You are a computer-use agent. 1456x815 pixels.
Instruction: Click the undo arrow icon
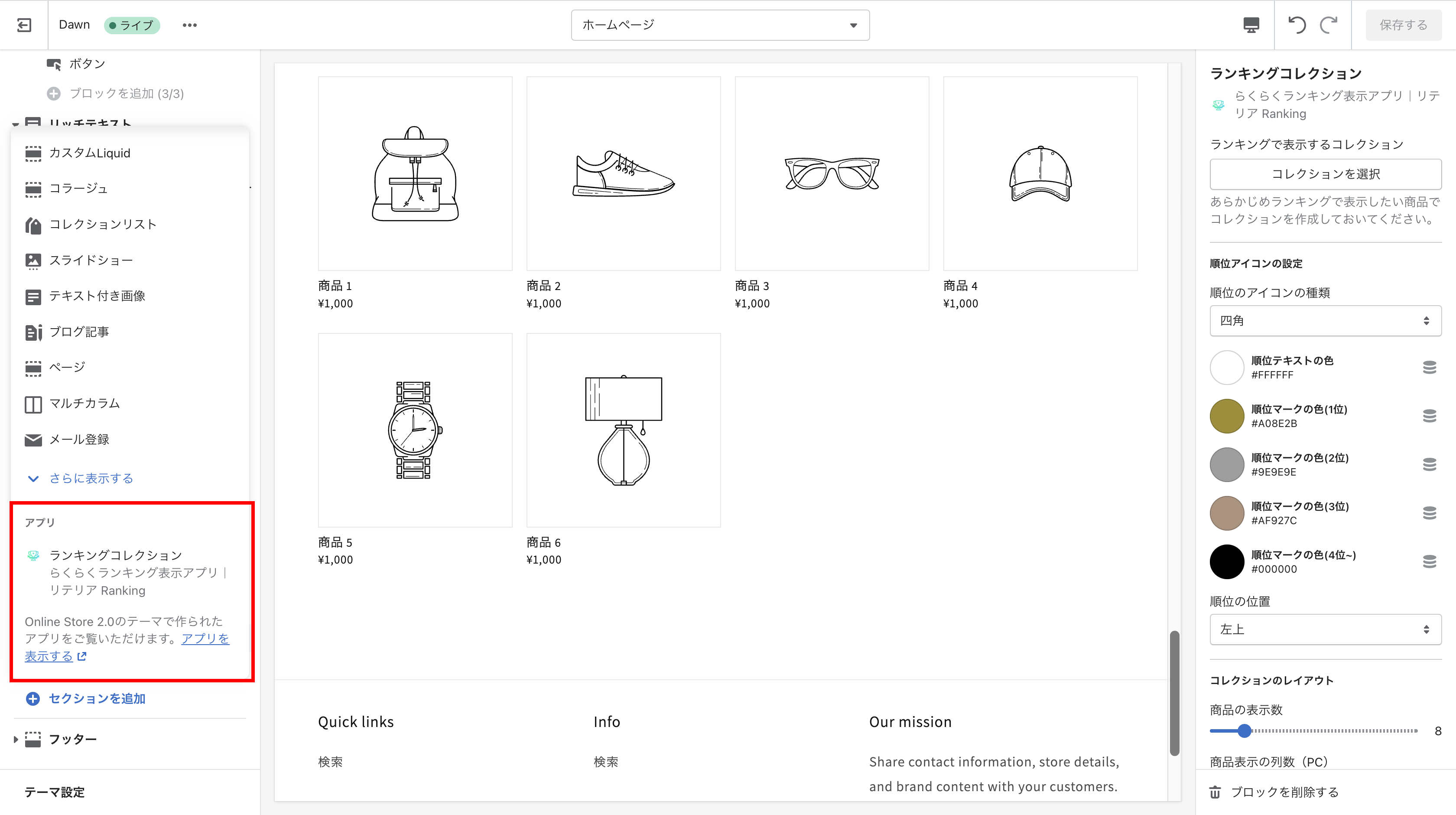coord(1297,25)
